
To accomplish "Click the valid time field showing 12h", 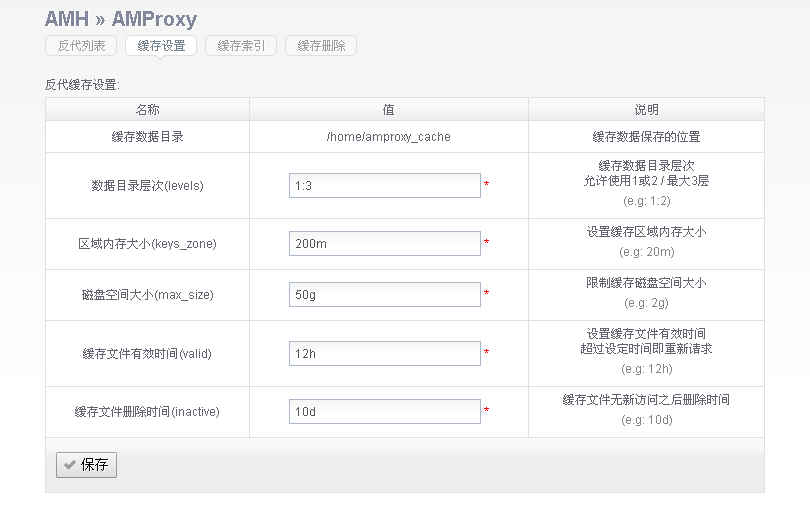I will 385,354.
